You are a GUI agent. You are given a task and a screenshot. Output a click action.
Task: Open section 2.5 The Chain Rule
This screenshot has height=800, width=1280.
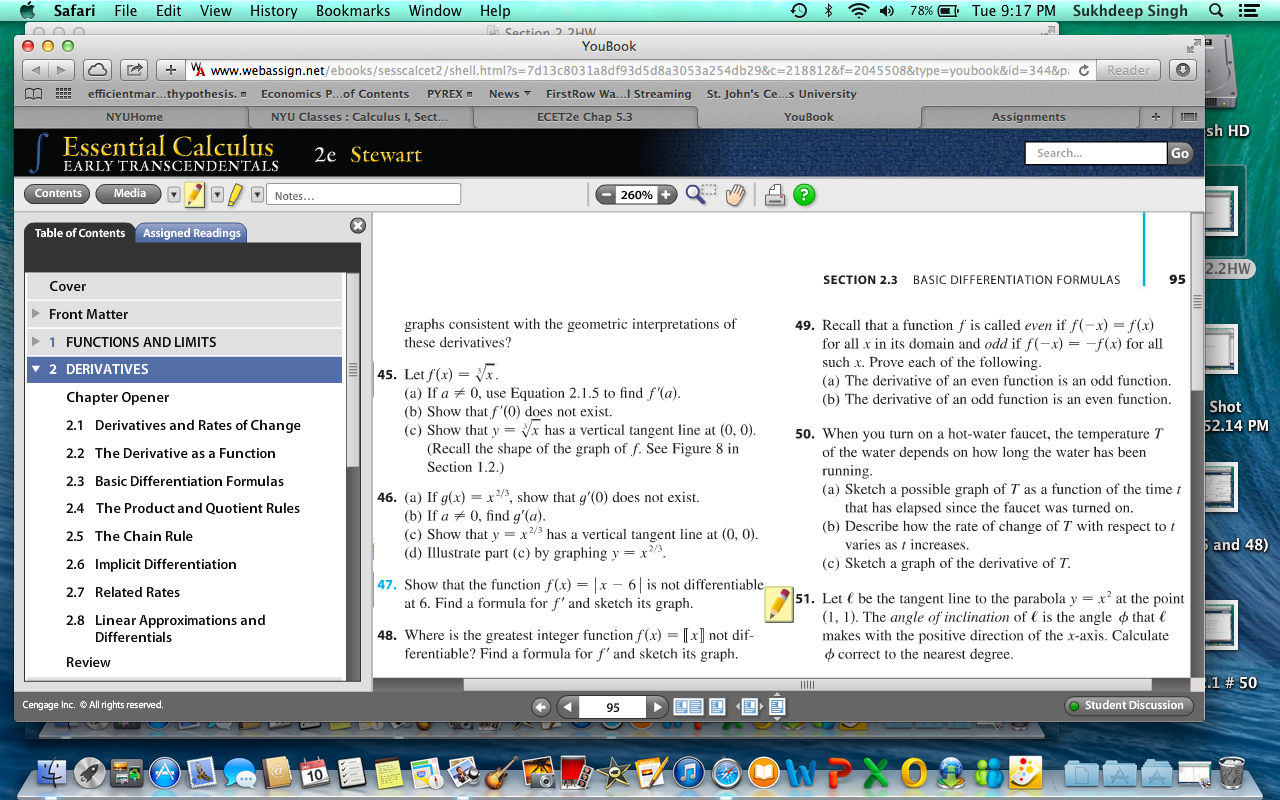144,536
